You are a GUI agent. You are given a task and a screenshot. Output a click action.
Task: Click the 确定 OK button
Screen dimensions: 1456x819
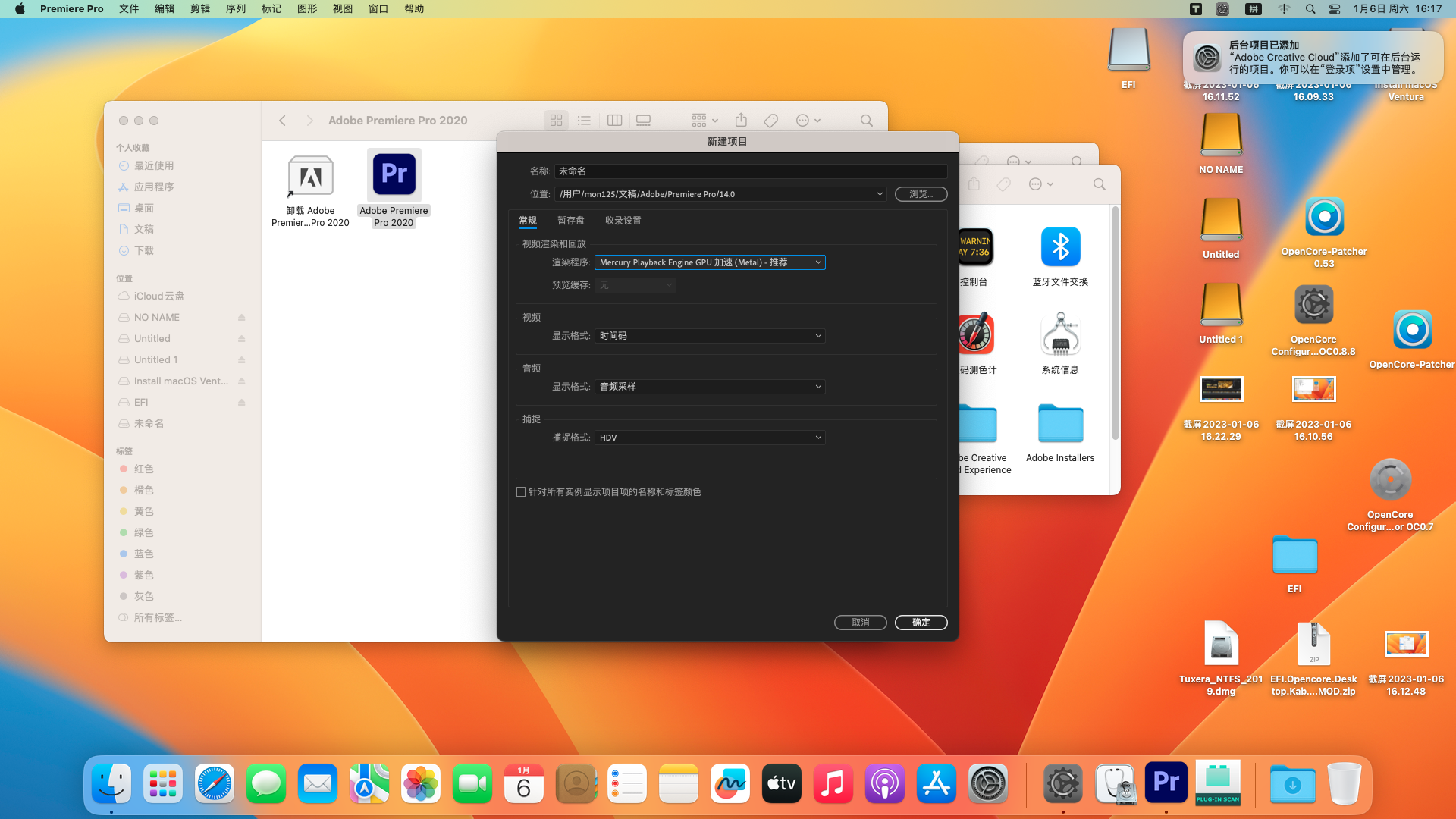[921, 623]
